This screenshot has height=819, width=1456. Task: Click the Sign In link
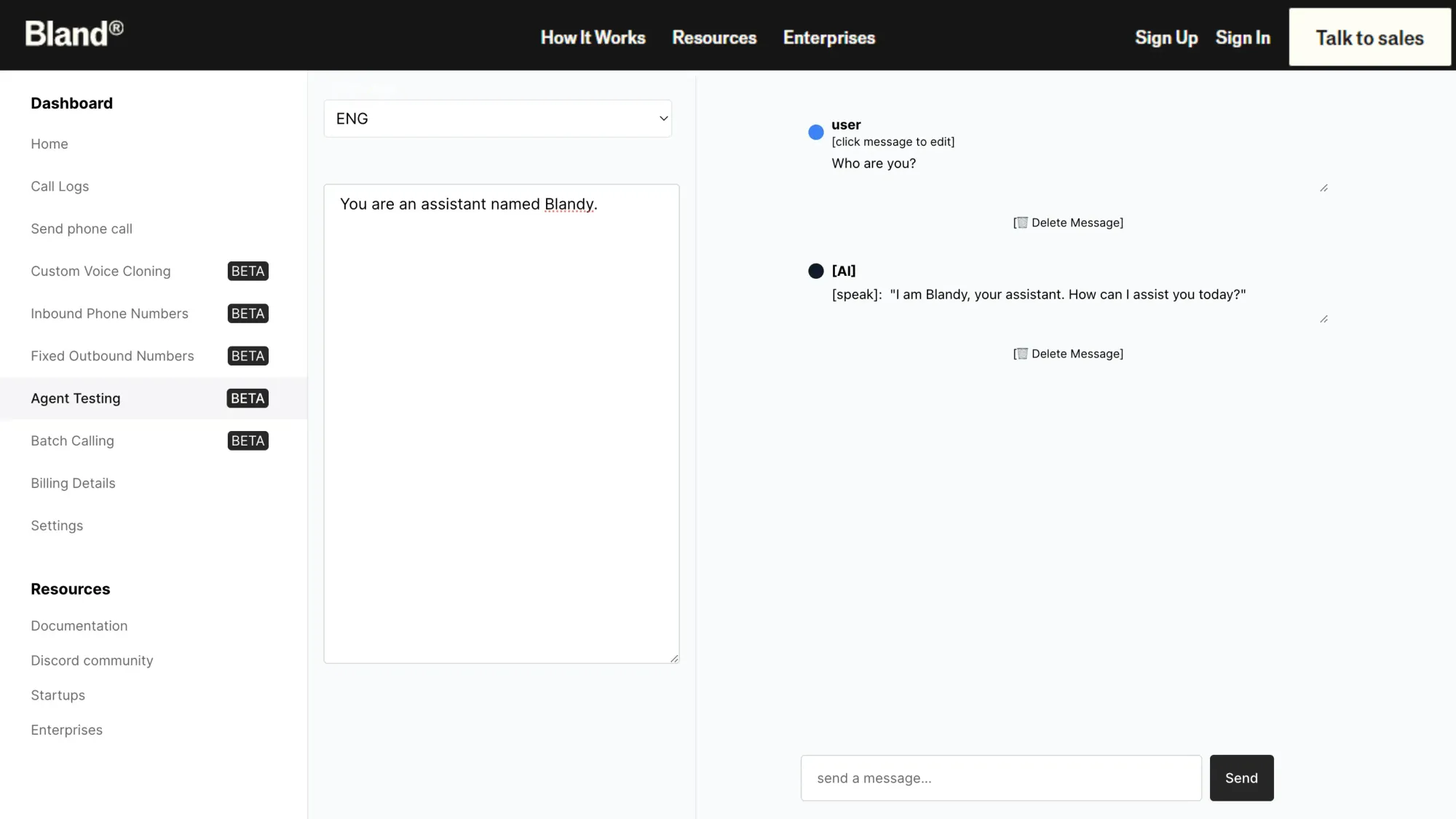(1243, 37)
